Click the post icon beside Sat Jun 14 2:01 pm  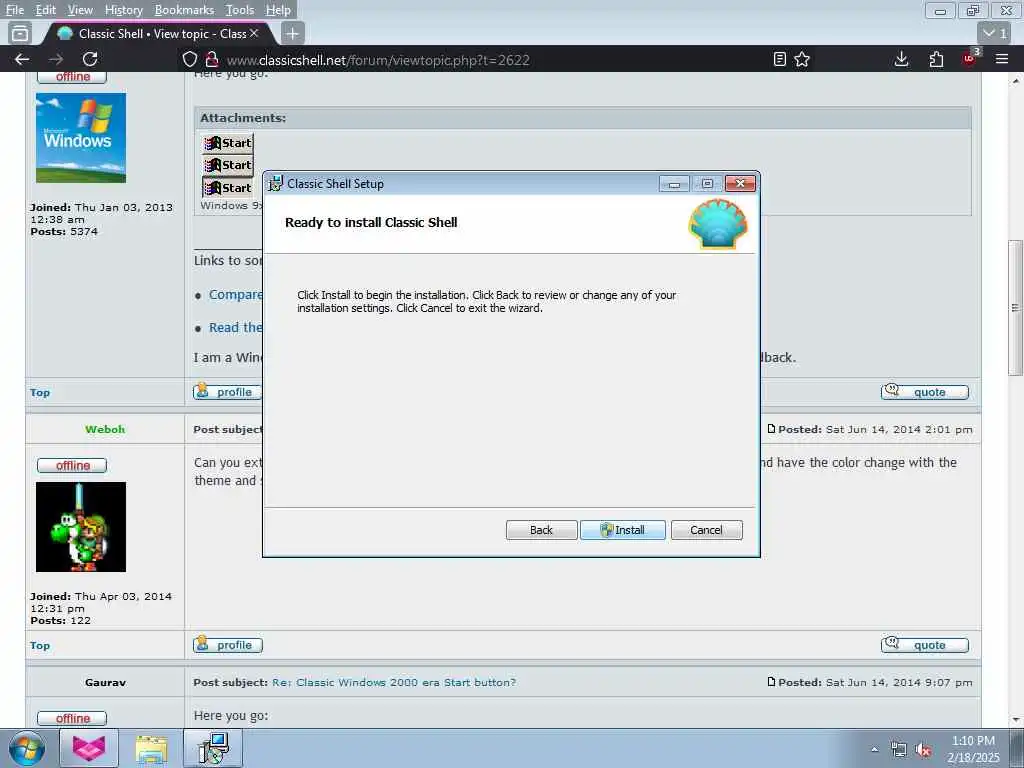tap(771, 428)
